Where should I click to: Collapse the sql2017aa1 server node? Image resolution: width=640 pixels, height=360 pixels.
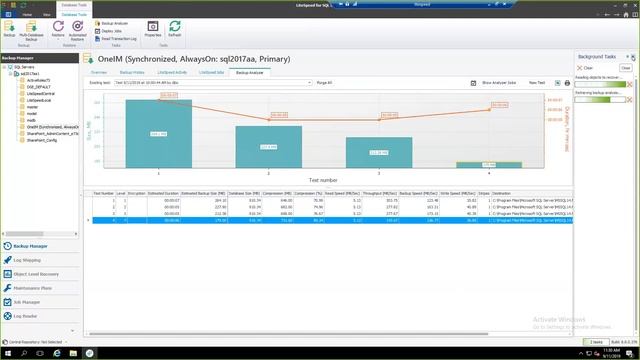(11, 73)
